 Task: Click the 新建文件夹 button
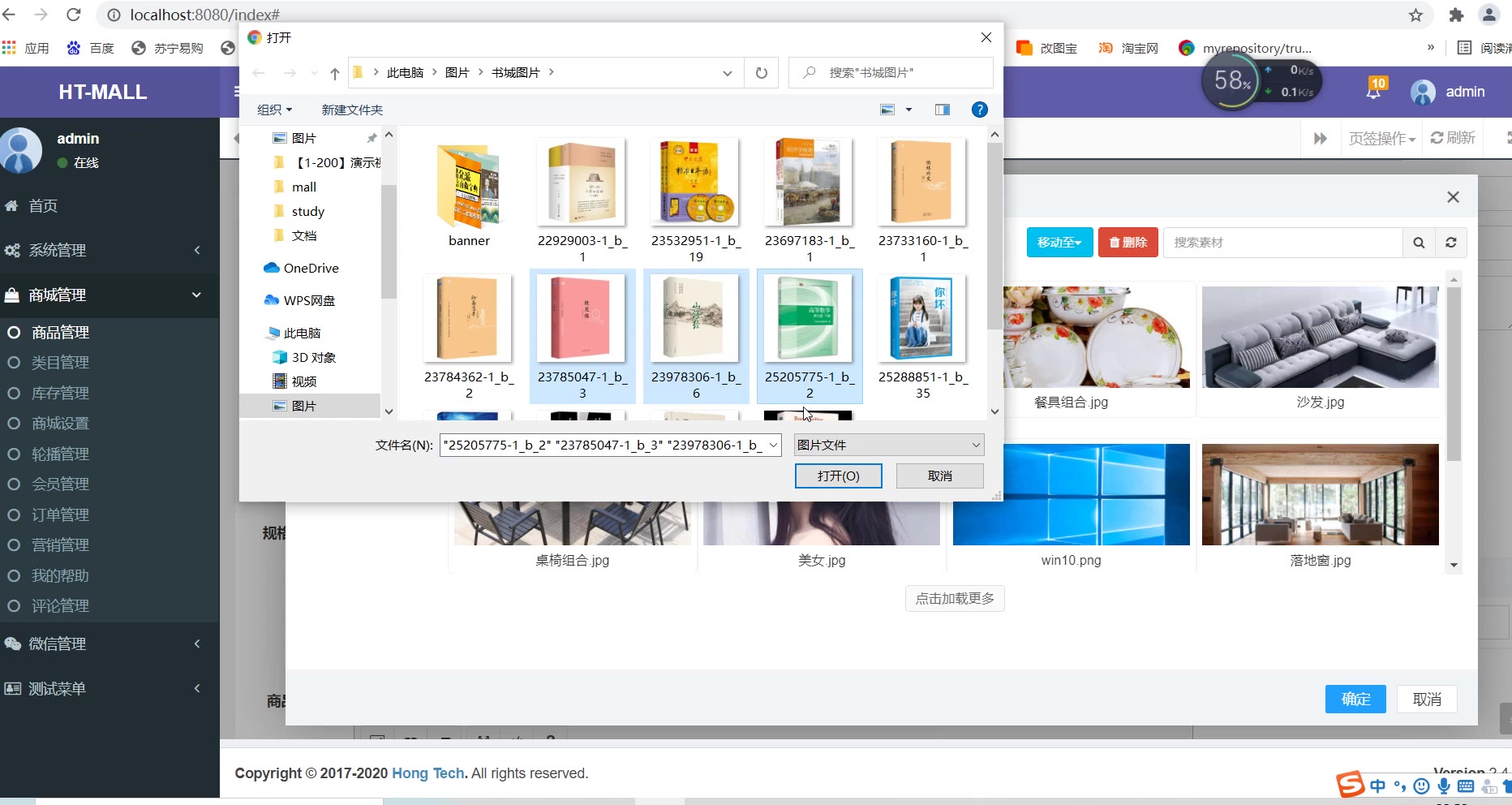coord(352,110)
